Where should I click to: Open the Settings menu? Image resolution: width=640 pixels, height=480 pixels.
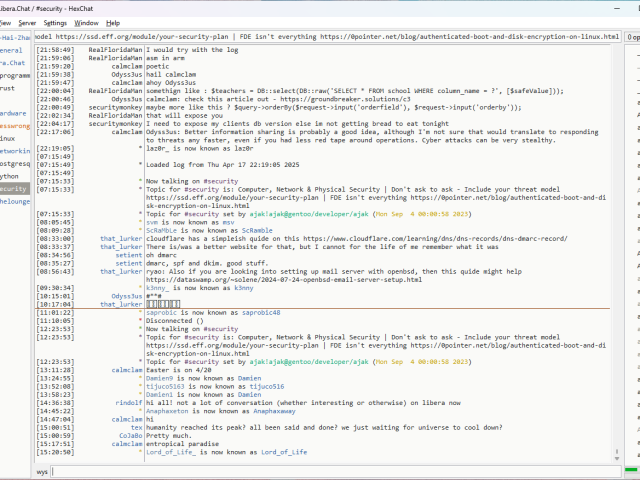pyautogui.click(x=56, y=22)
